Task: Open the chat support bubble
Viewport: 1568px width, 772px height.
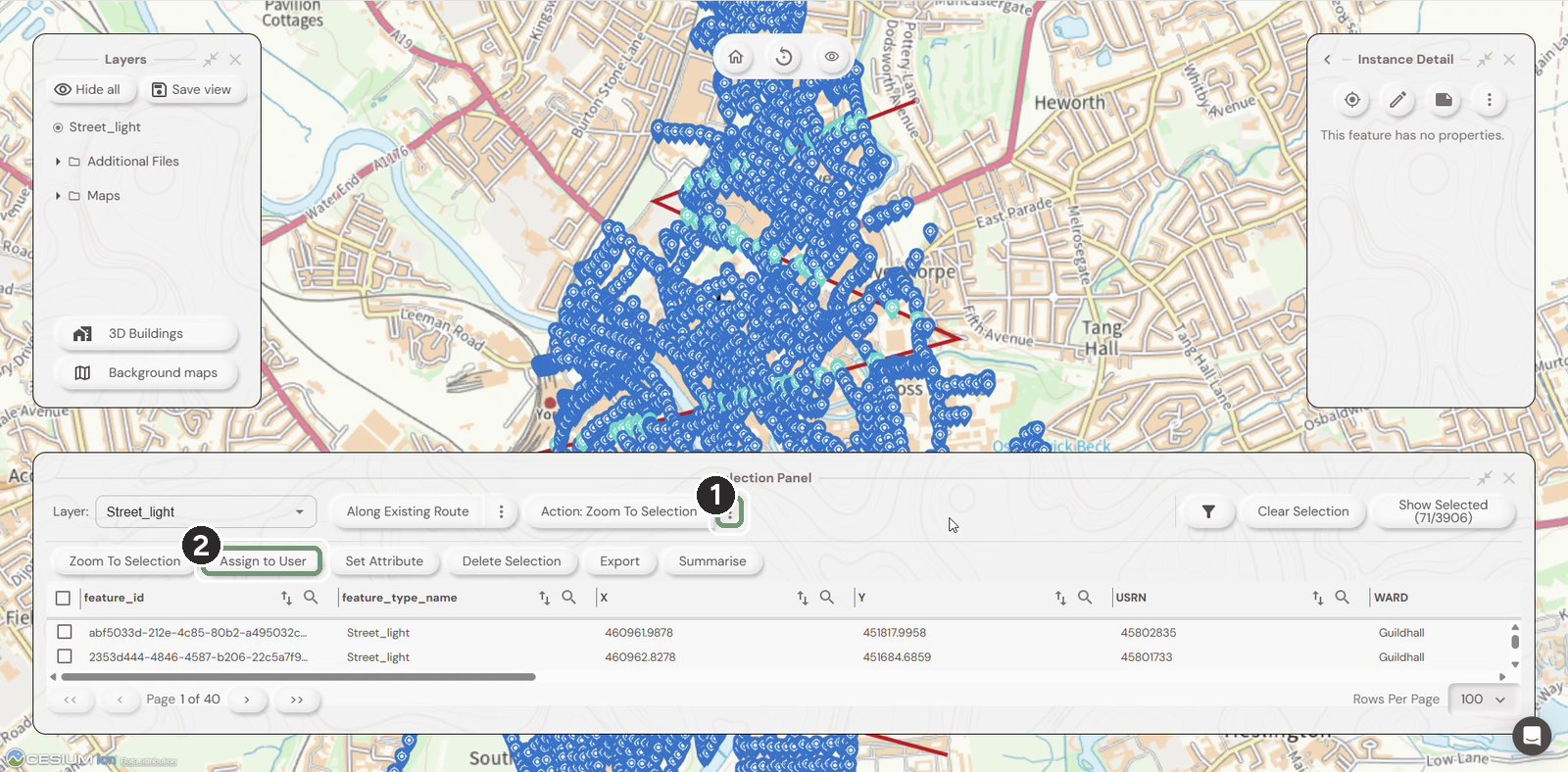Action: [1532, 736]
